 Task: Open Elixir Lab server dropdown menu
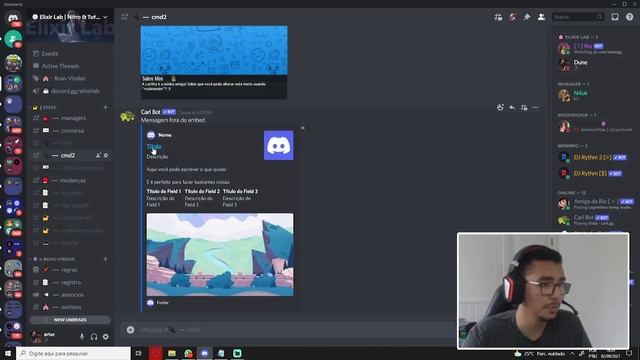click(x=70, y=17)
